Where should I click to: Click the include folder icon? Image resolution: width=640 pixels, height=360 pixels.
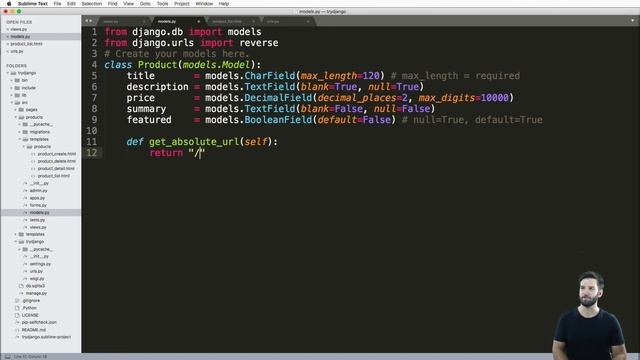tap(17, 88)
